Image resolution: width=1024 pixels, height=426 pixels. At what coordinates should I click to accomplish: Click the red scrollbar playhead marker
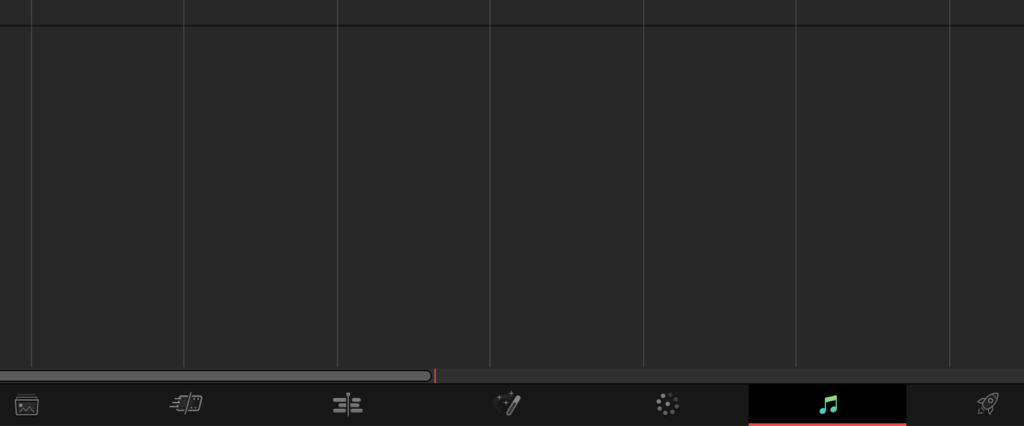(x=435, y=376)
